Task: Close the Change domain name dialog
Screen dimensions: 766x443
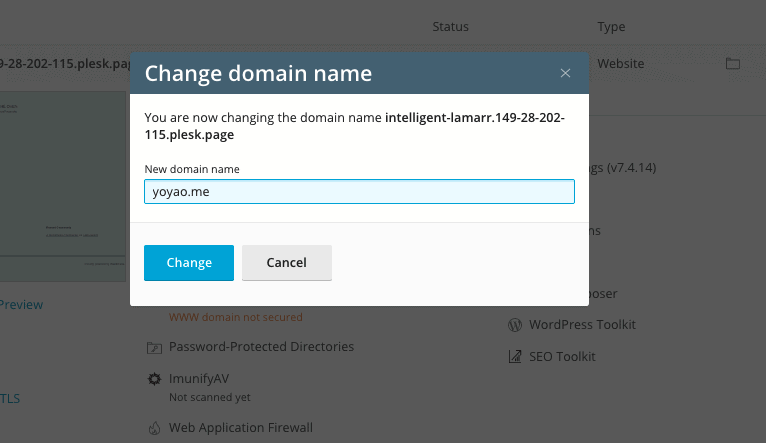Action: coord(565,73)
